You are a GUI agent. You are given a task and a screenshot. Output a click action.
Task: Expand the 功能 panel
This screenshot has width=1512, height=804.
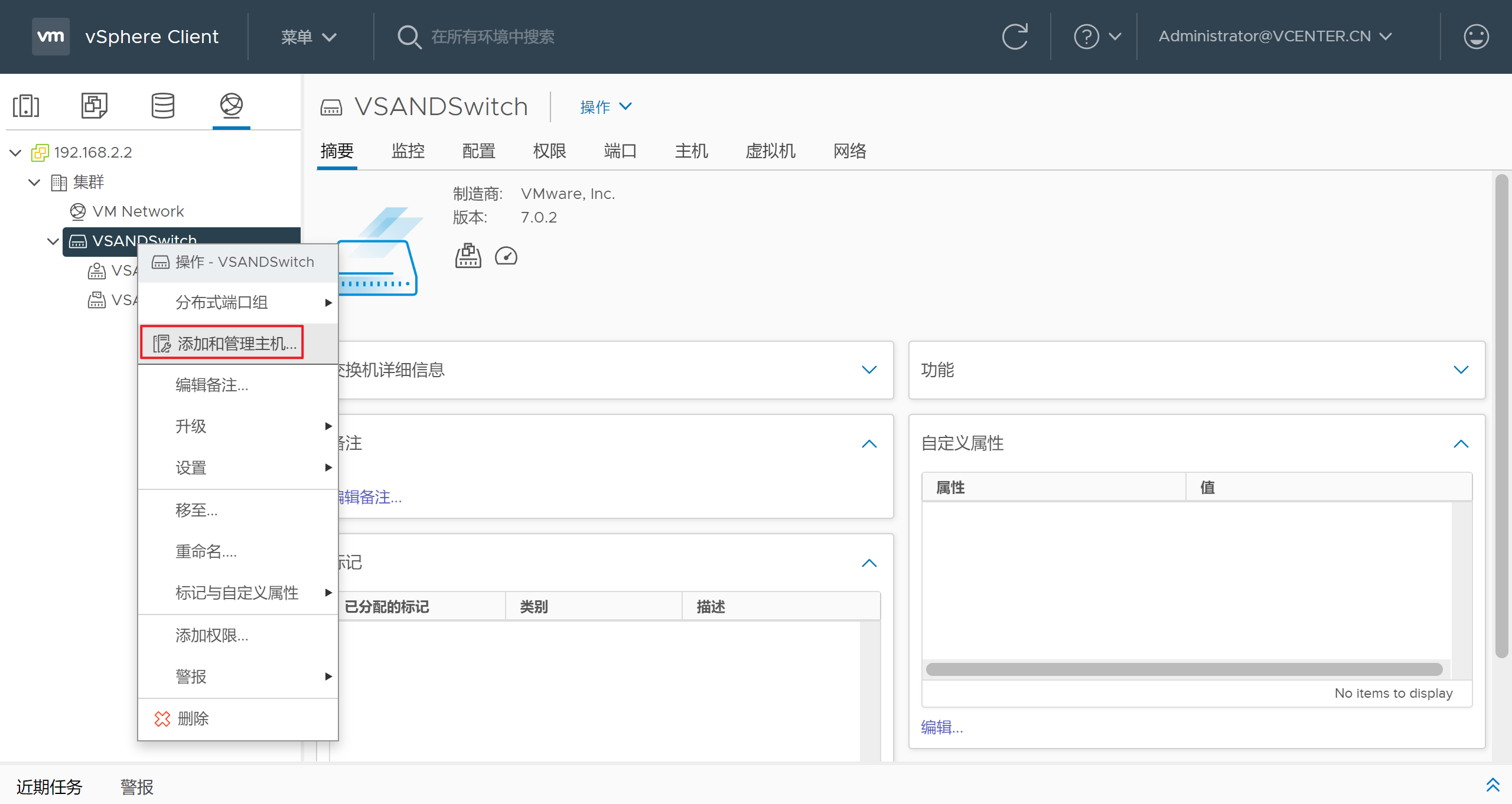pyautogui.click(x=1461, y=370)
